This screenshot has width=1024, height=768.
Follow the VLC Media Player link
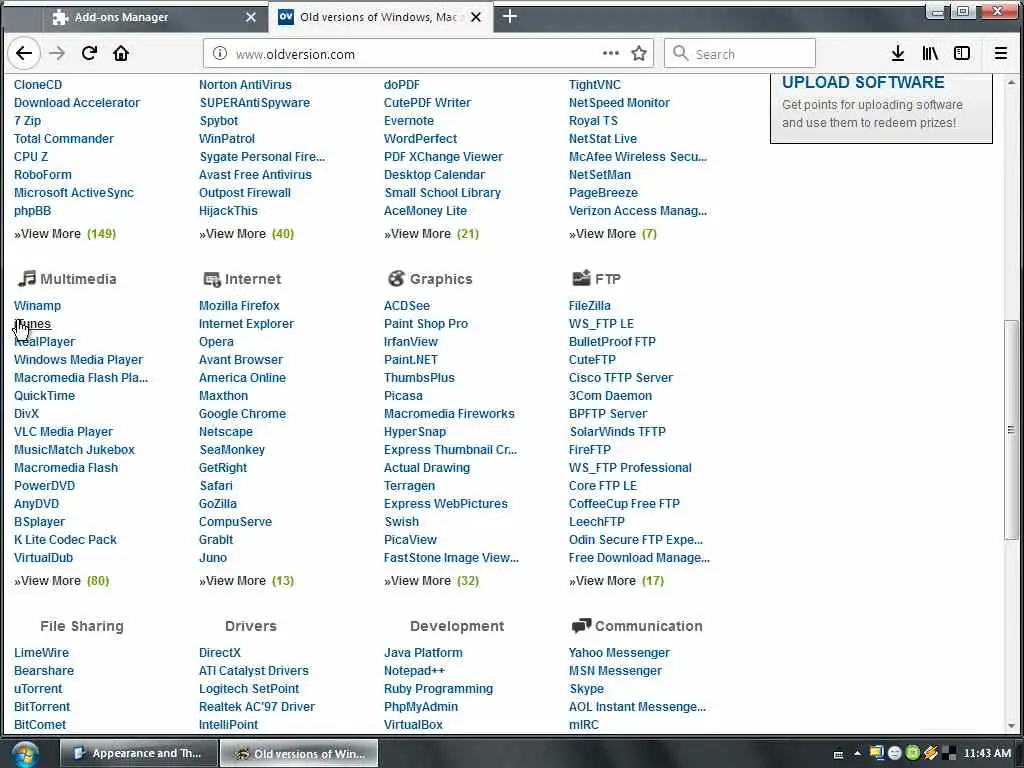[63, 432]
